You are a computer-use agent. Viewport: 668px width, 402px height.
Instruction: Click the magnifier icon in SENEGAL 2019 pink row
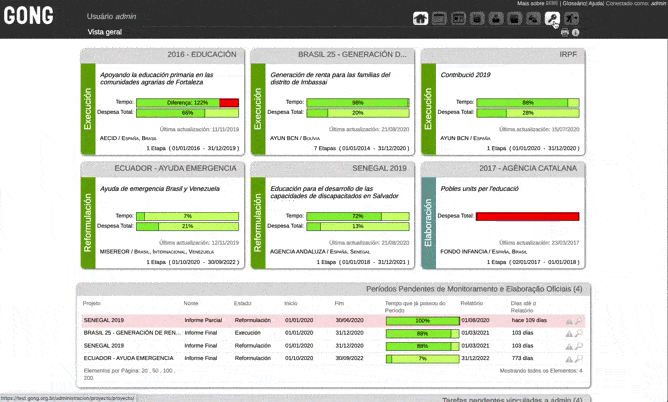coord(578,321)
